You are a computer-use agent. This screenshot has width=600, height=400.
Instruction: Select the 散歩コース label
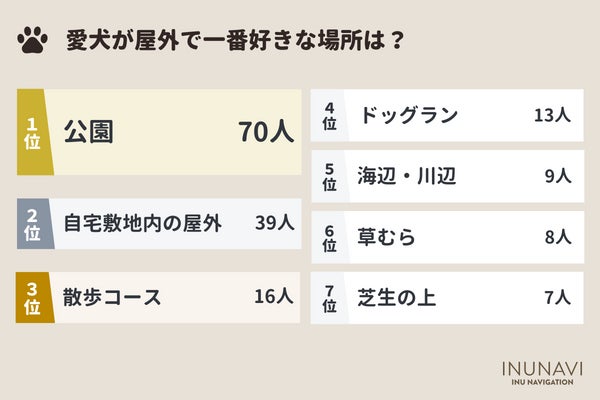(112, 297)
